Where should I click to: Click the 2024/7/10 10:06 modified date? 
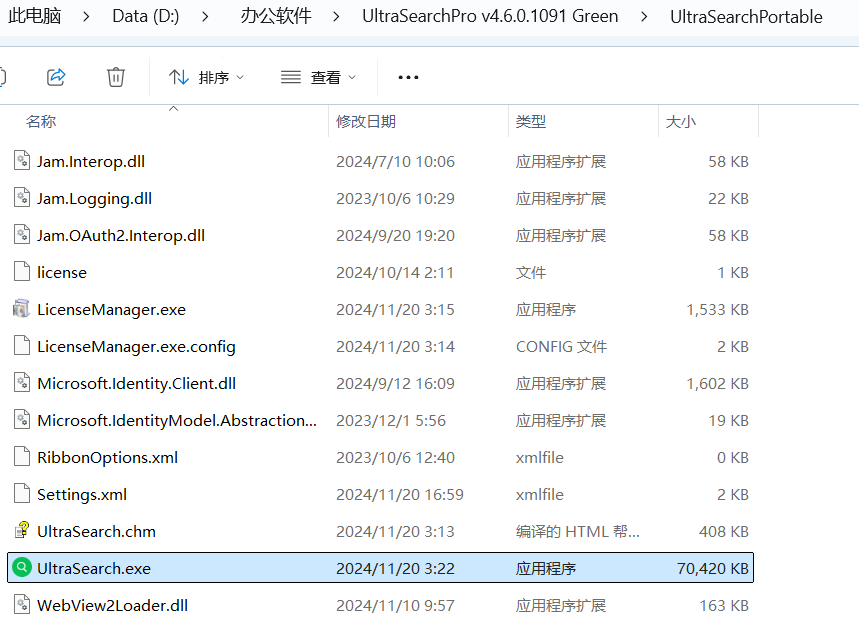click(x=396, y=162)
